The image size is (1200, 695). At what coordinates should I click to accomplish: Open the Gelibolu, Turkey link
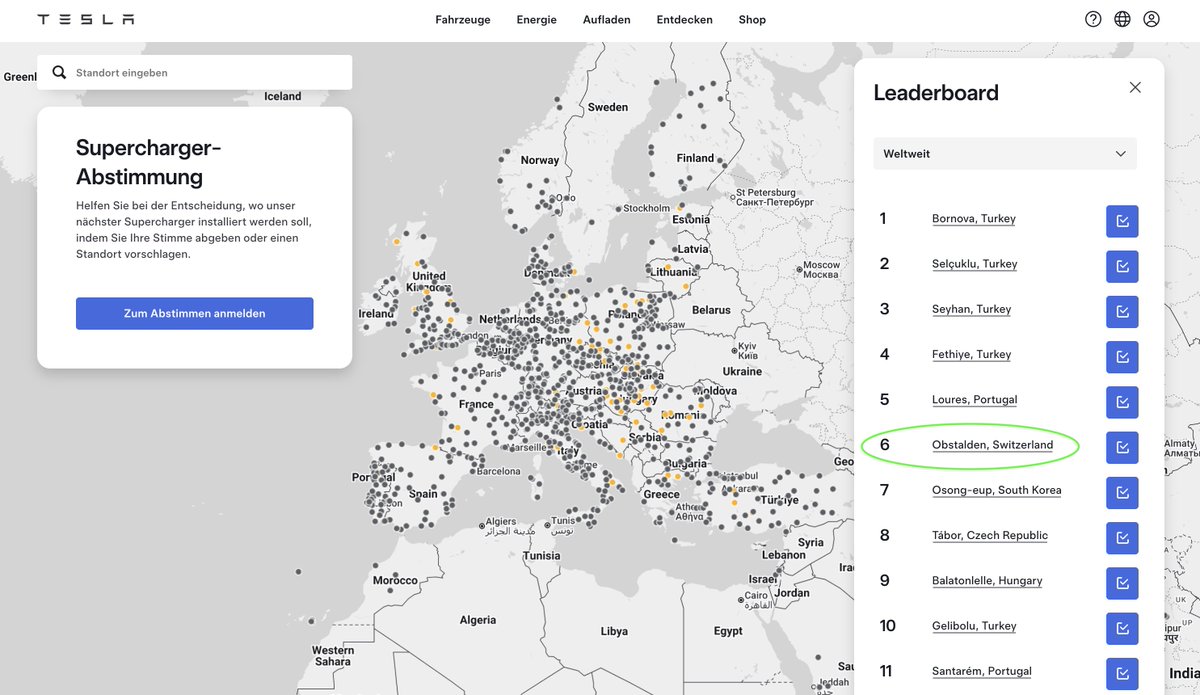tap(974, 626)
